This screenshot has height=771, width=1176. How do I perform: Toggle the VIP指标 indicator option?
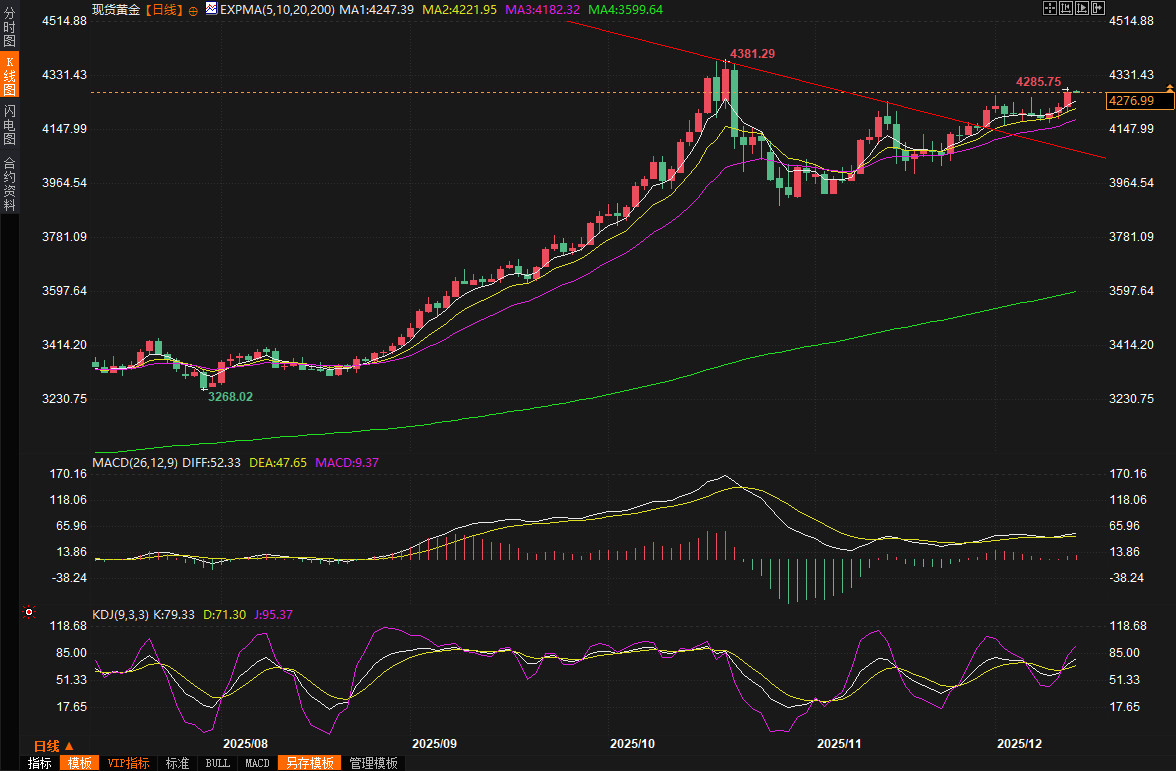128,763
